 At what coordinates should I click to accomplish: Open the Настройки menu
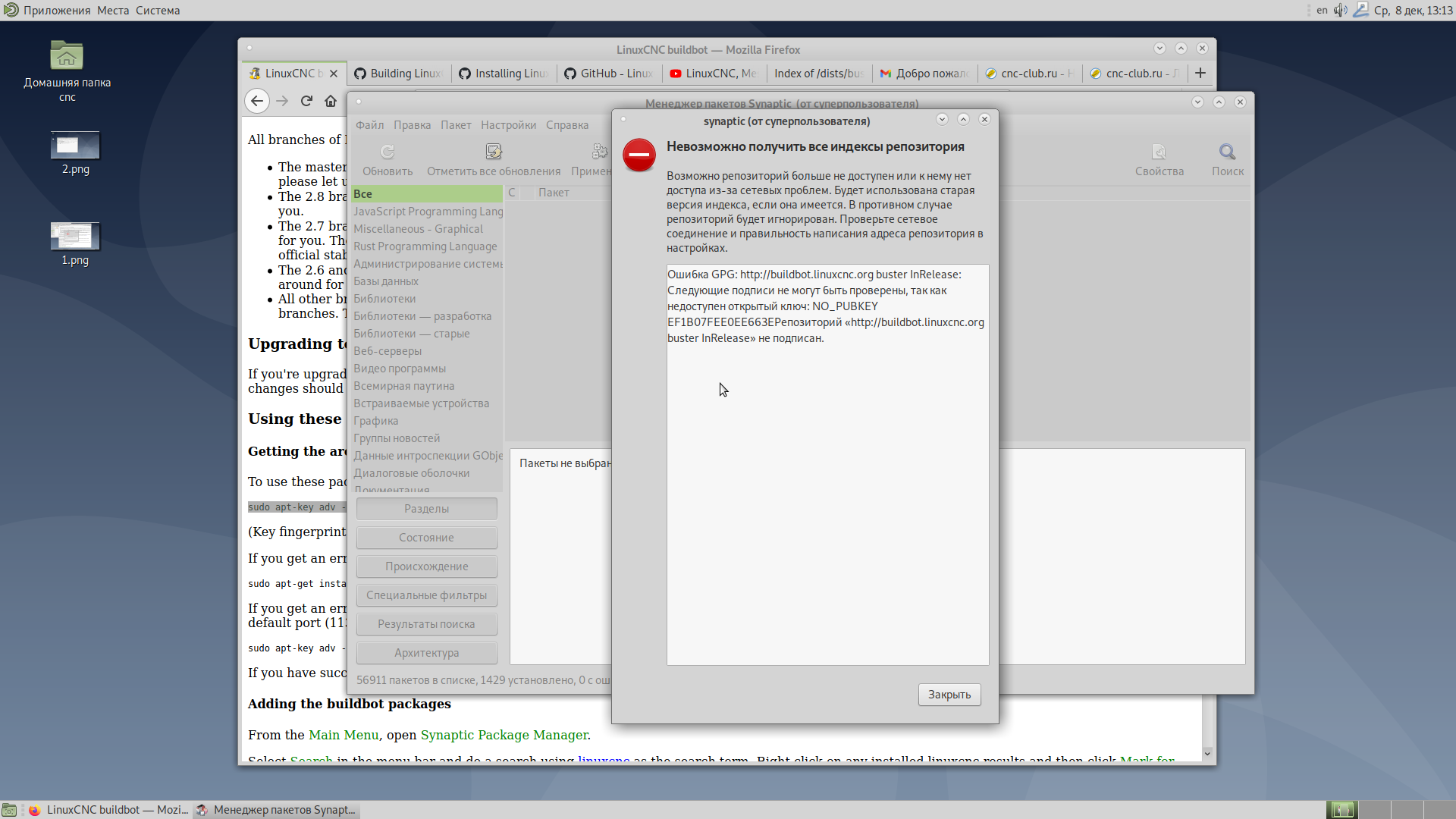tap(508, 125)
